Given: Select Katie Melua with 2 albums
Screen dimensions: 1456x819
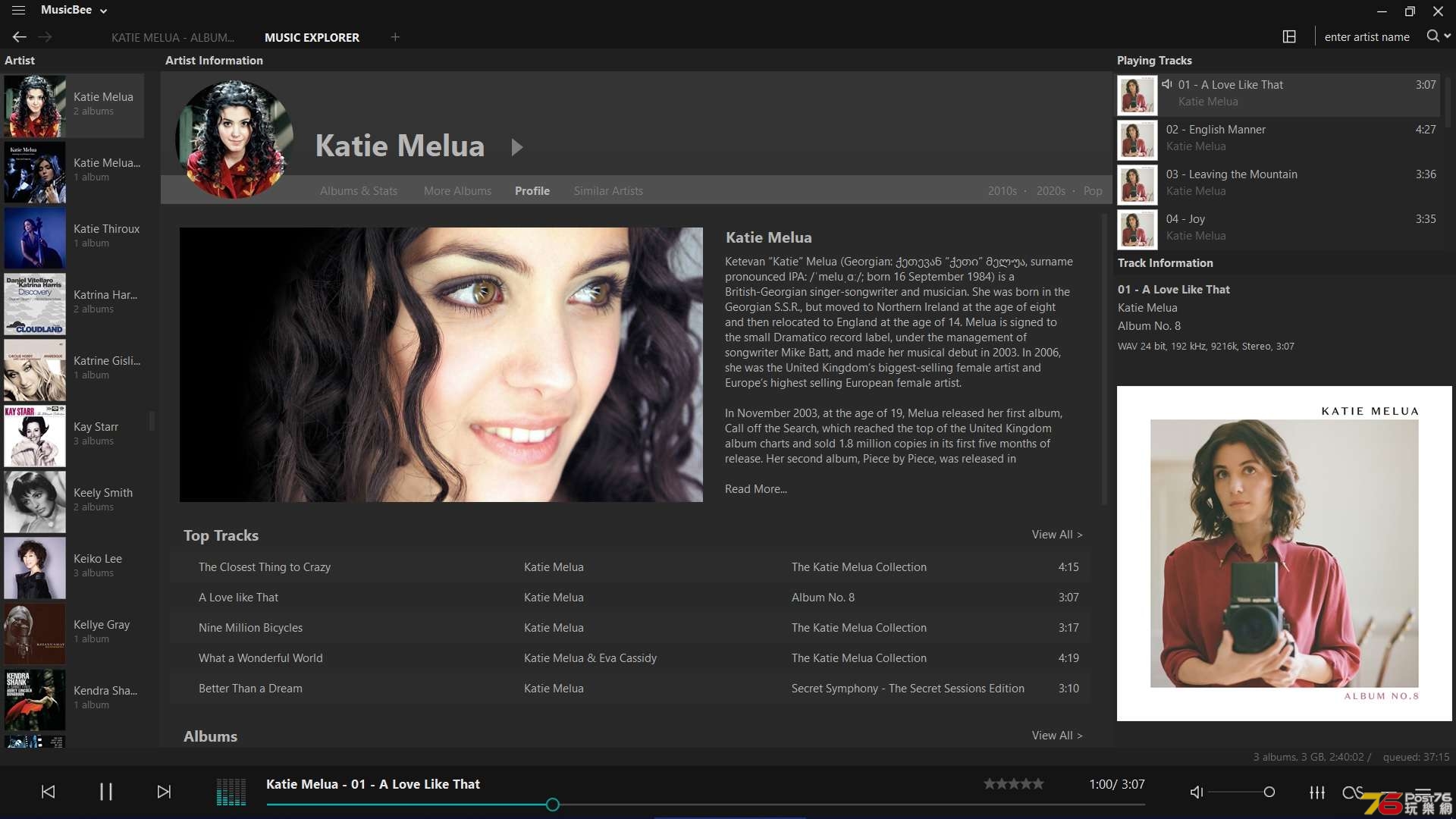Looking at the screenshot, I should (74, 105).
